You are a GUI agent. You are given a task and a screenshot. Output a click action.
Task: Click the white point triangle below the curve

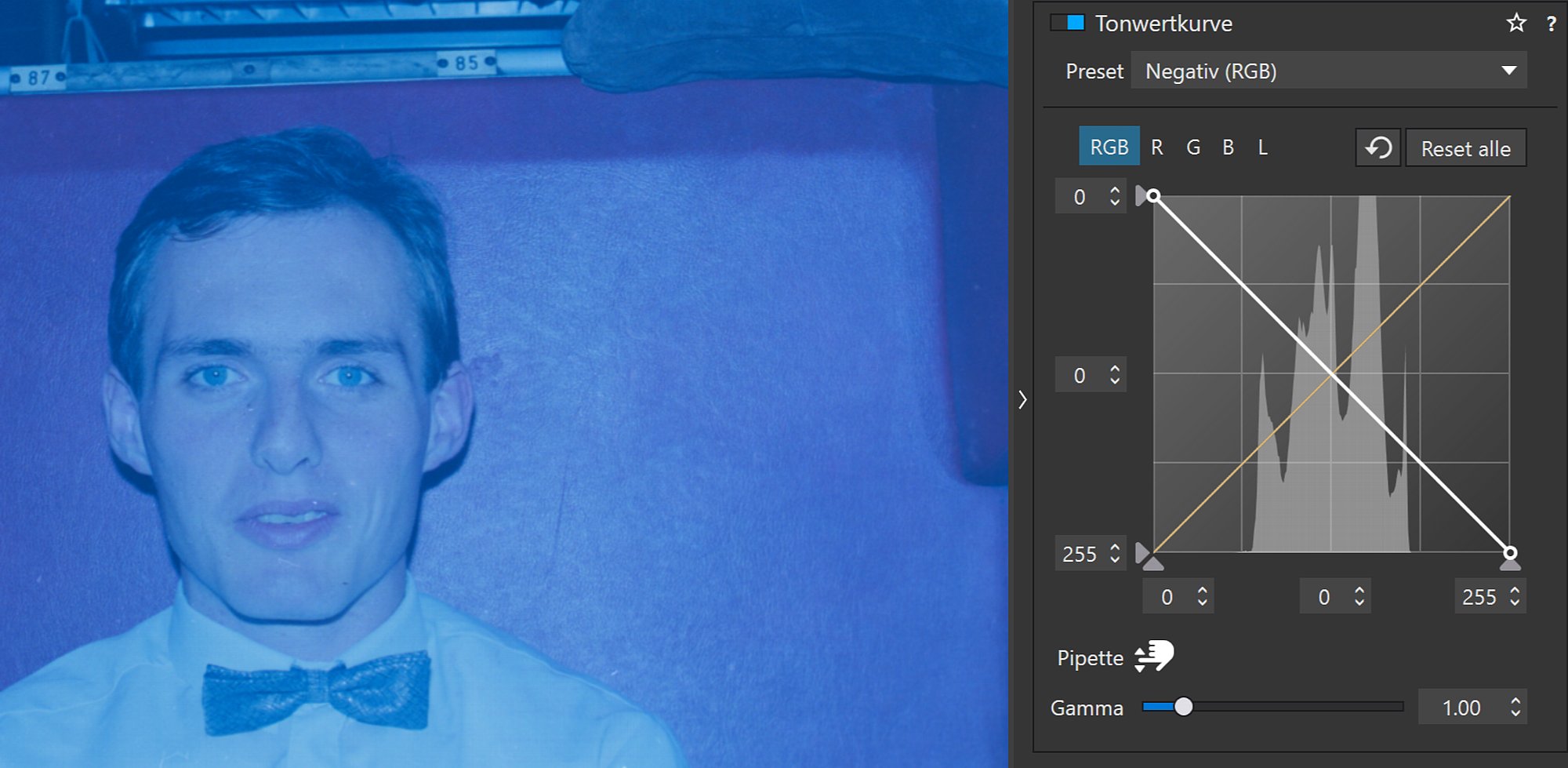(1510, 565)
